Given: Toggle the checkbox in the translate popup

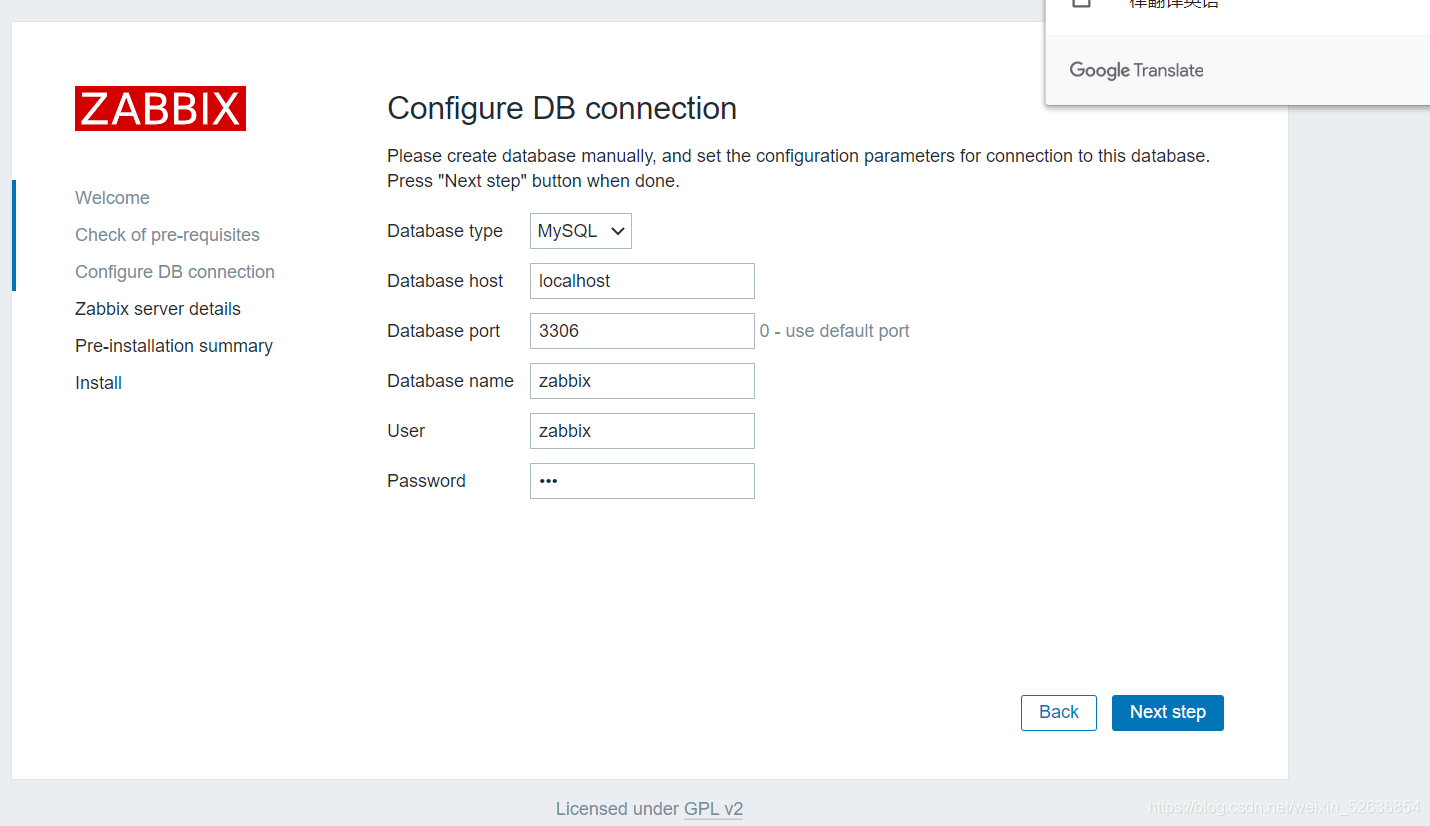Looking at the screenshot, I should coord(1081,2).
